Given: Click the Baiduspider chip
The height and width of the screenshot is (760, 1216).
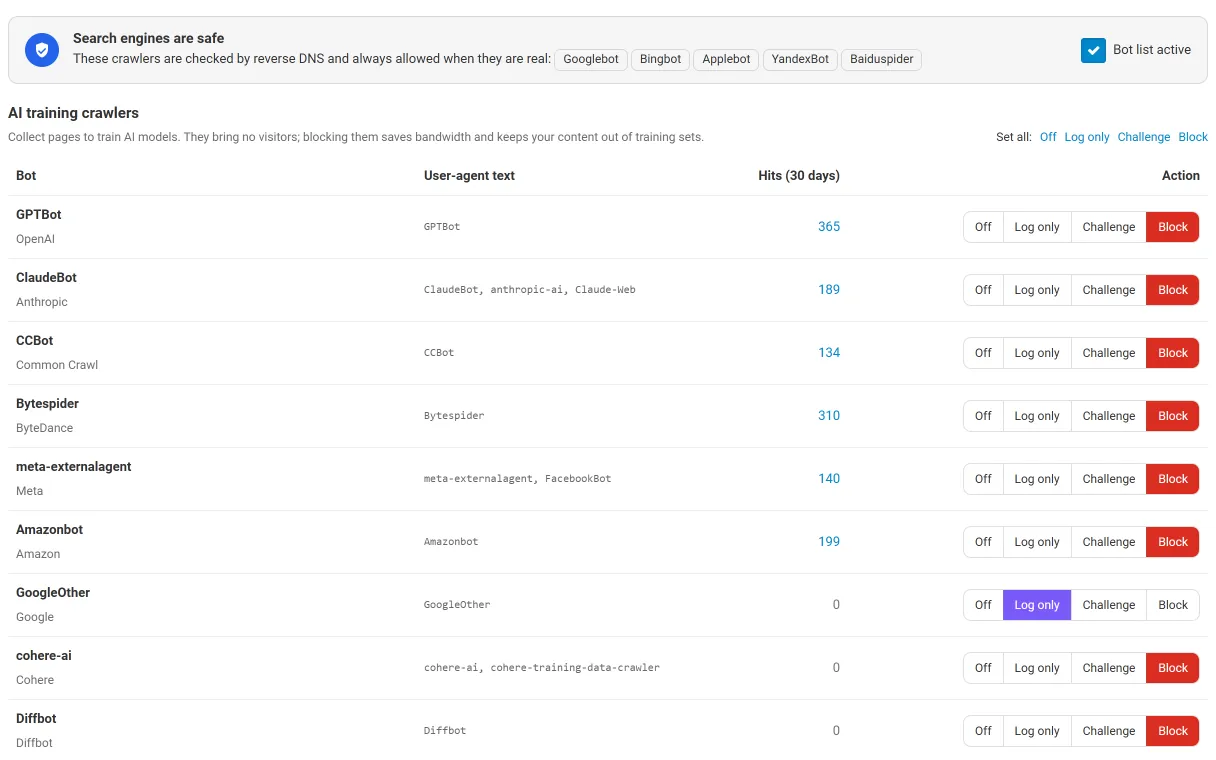Looking at the screenshot, I should coord(881,59).
